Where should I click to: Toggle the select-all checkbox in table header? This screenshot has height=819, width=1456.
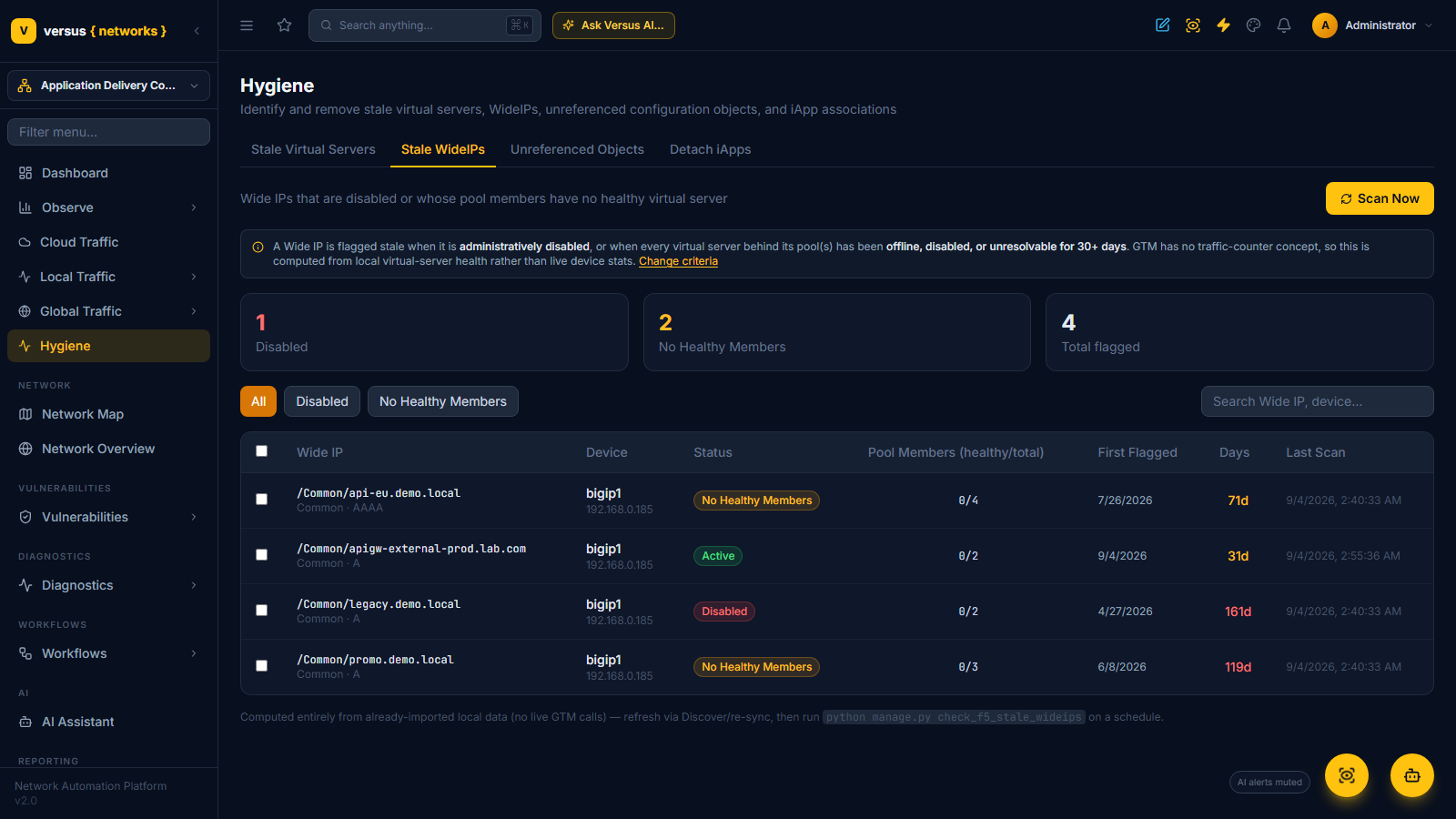262,451
